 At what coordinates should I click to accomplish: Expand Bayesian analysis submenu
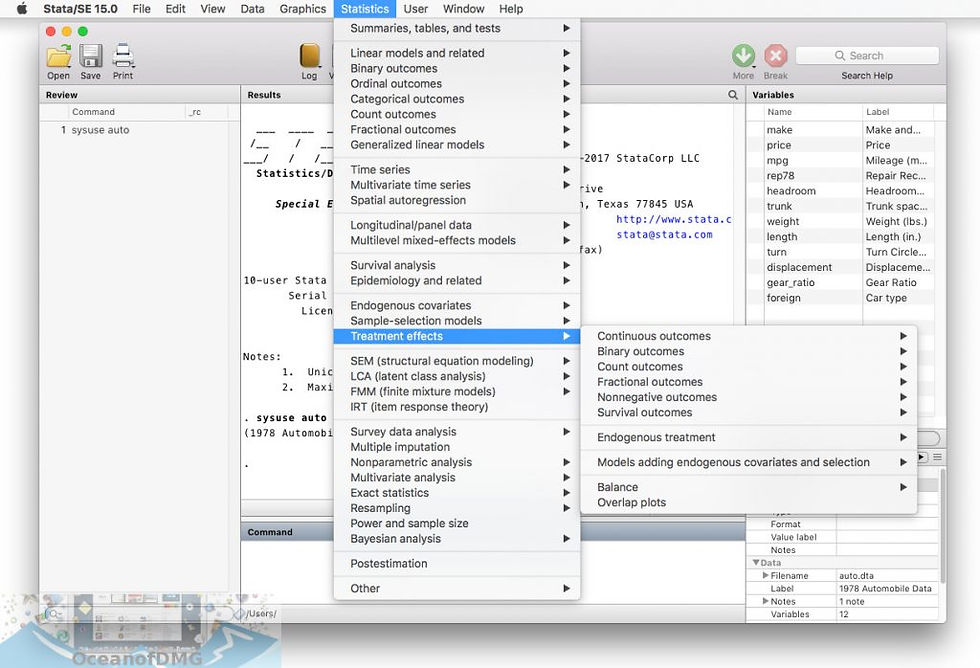click(457, 538)
